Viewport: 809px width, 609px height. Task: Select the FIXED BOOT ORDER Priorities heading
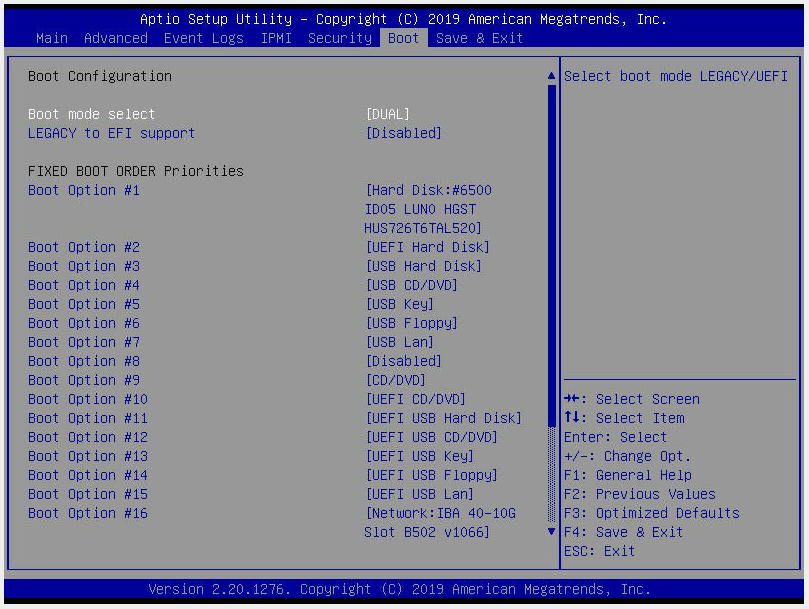pos(137,171)
